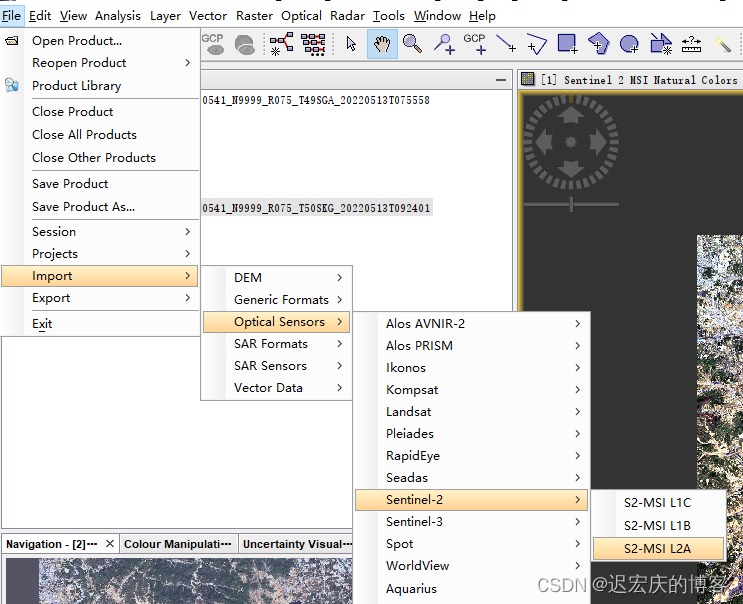Pan image up with compass arrow
The height and width of the screenshot is (604, 743).
pos(571,115)
